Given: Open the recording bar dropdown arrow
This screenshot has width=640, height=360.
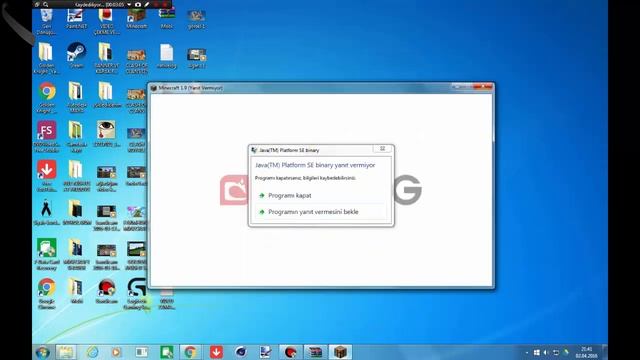Looking at the screenshot, I should point(129,4).
